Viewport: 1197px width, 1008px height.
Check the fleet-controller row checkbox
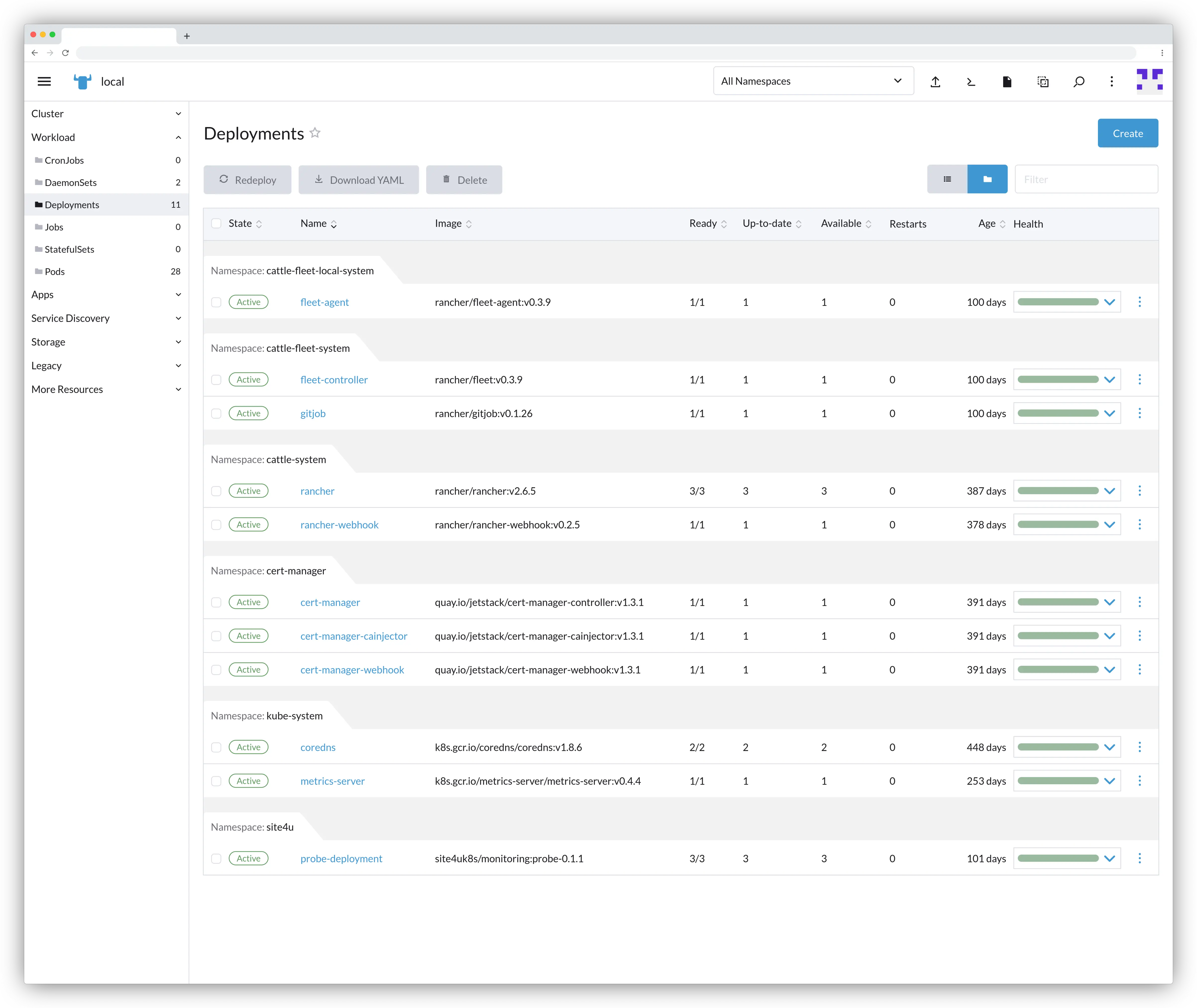216,380
